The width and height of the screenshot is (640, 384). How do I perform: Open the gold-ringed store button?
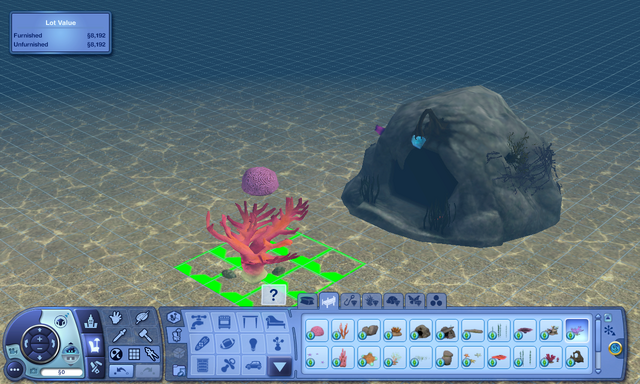[615, 348]
